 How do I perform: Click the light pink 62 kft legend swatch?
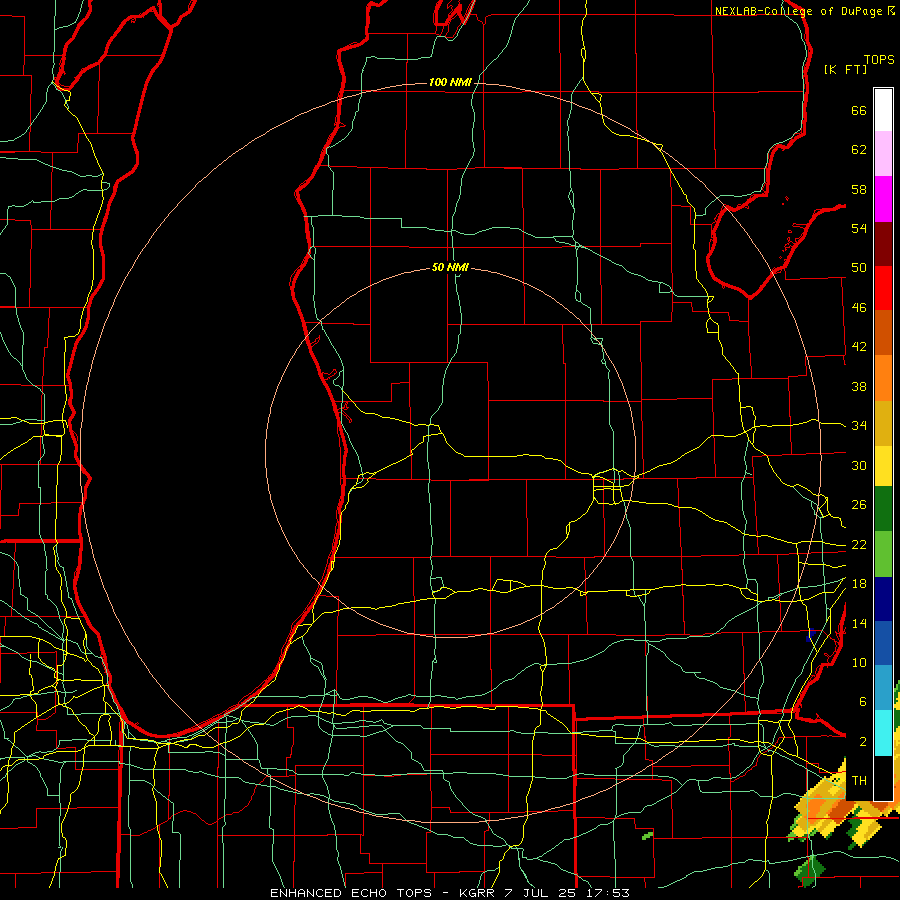coord(883,153)
